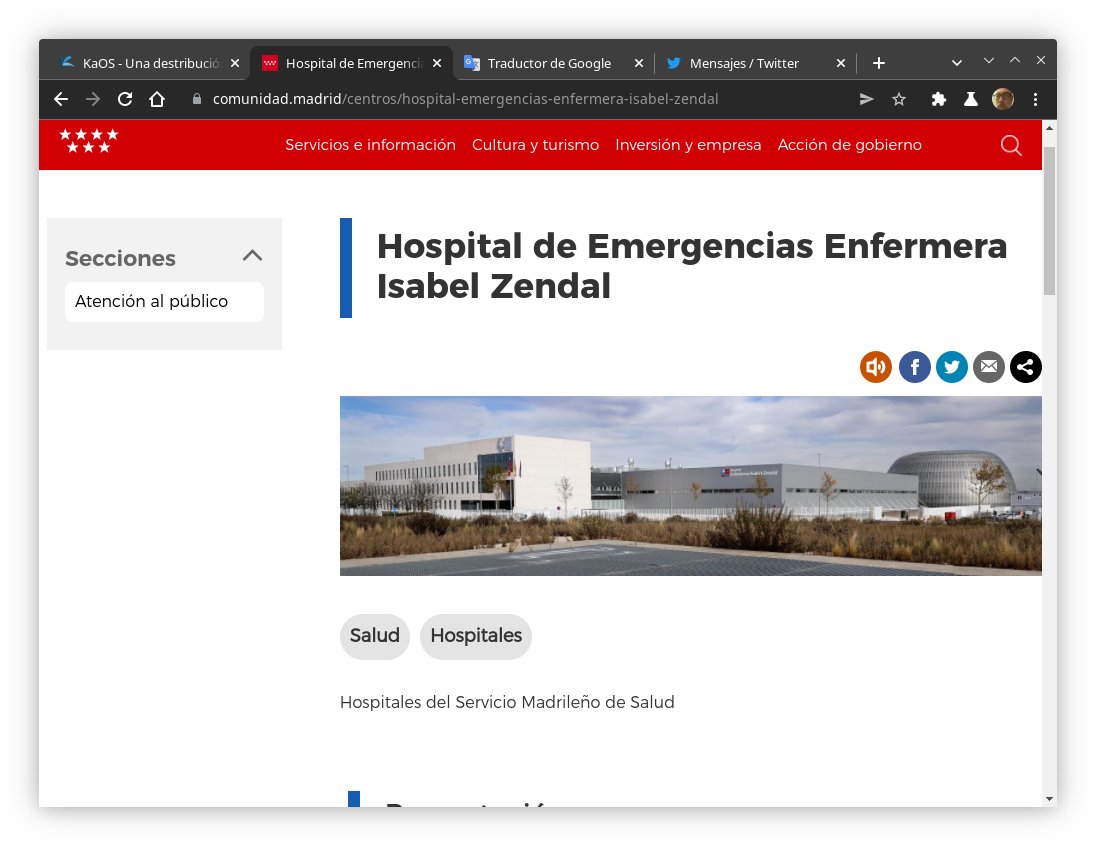Click the Salud tag
Screen dimensions: 1096x846
coord(375,636)
